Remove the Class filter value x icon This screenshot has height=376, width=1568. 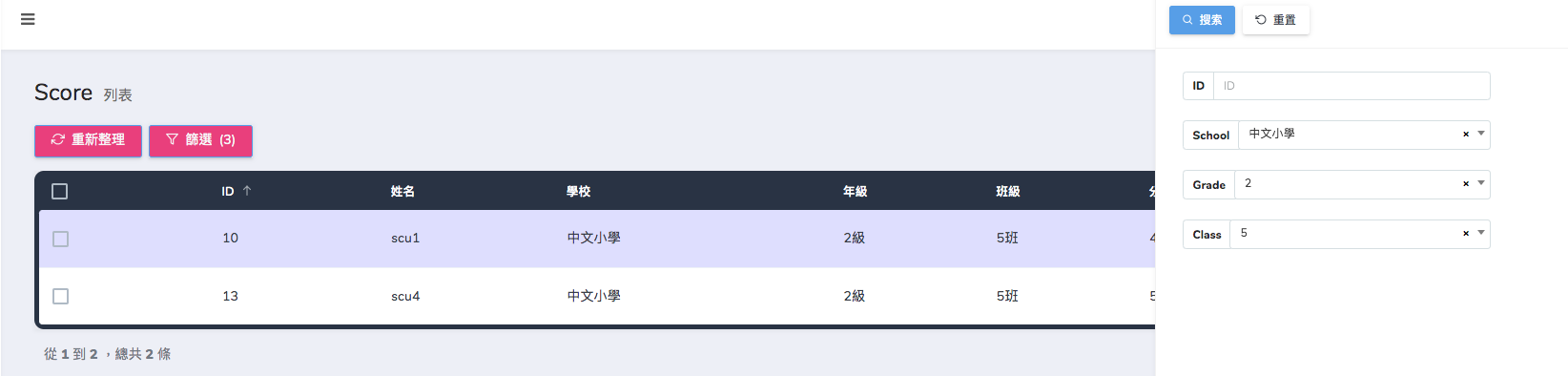click(x=1466, y=234)
